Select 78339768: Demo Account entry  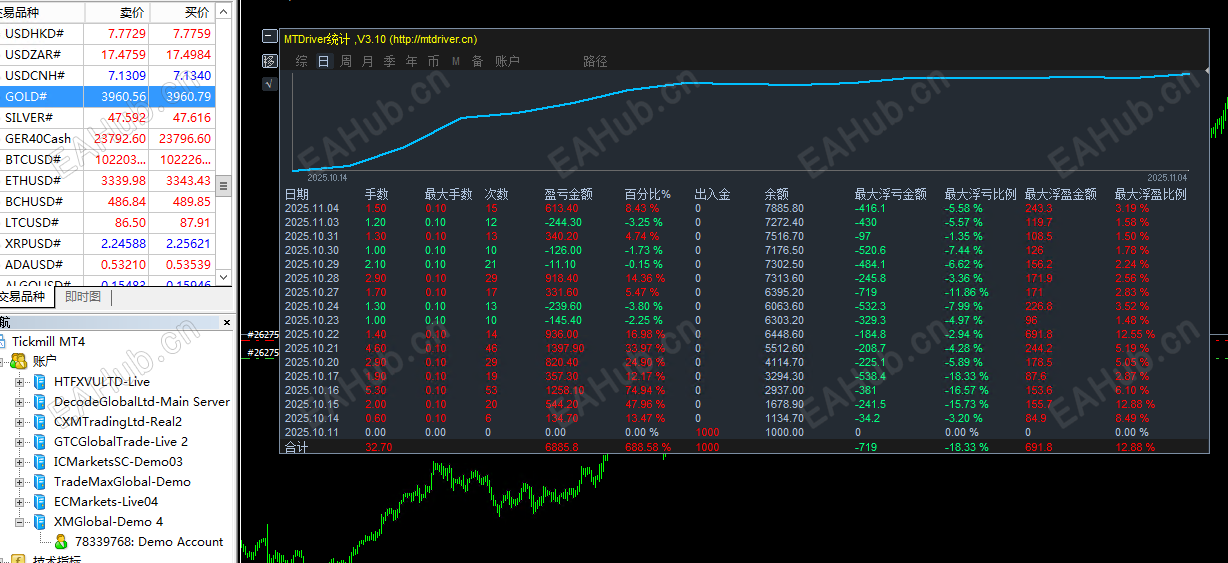click(149, 541)
